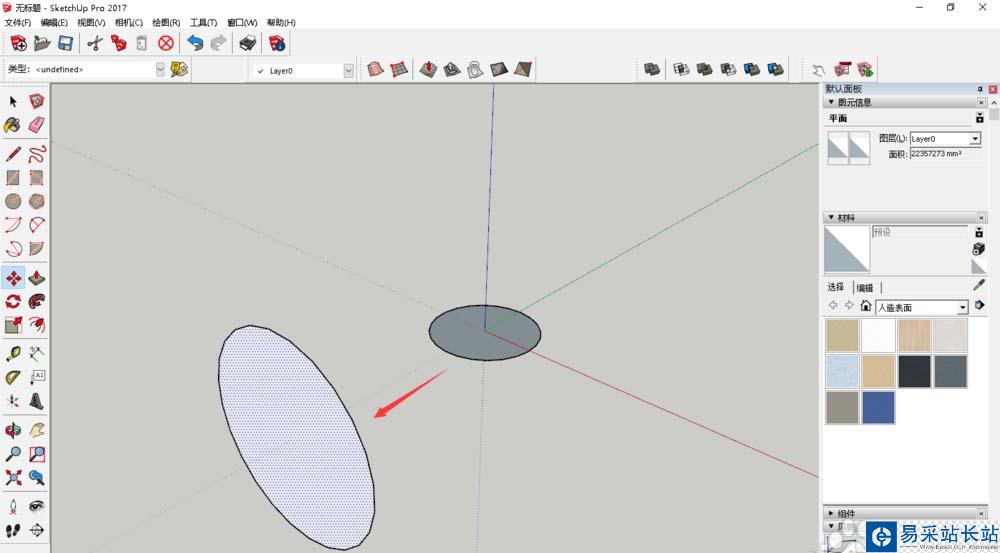The image size is (1000, 553).
Task: Select the Walk footprints tool
Action: (13, 530)
